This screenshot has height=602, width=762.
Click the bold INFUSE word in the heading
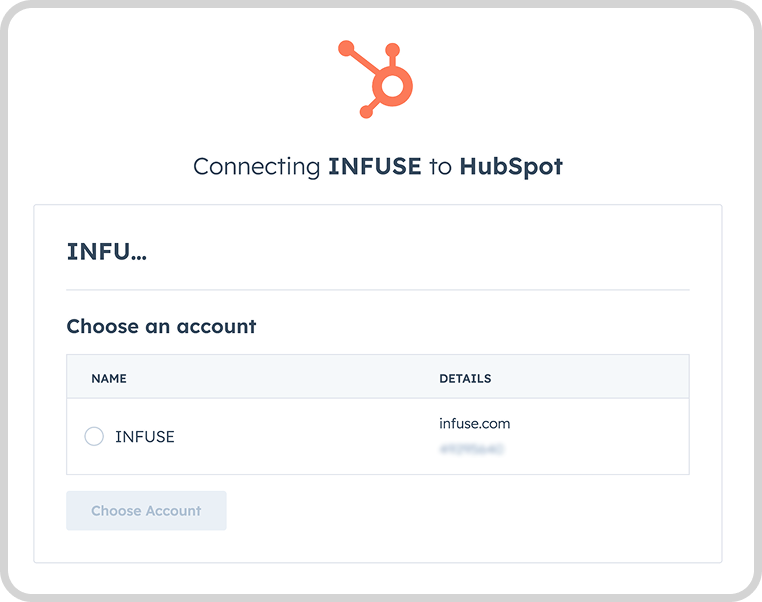pyautogui.click(x=375, y=166)
